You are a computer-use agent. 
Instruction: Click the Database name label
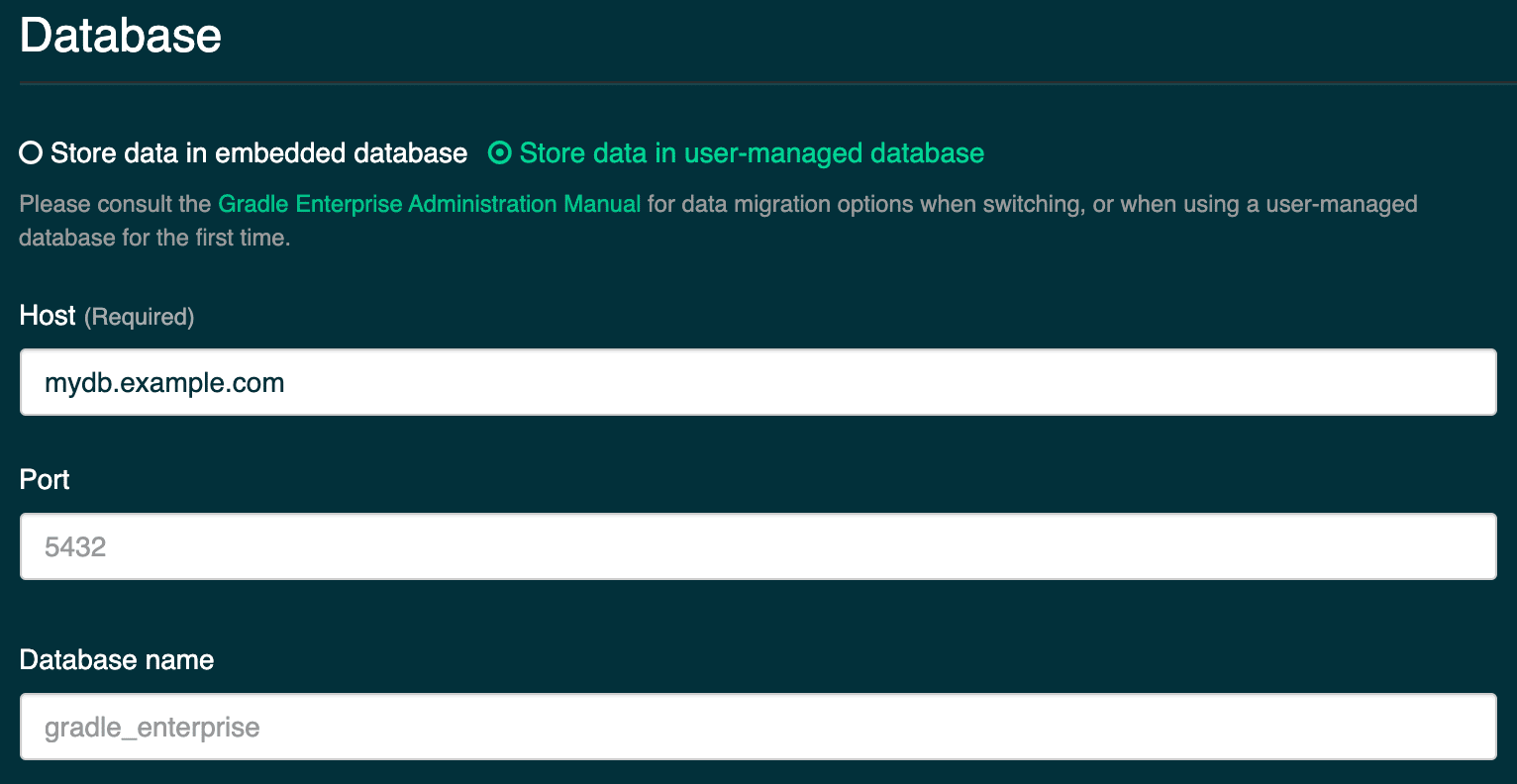click(x=117, y=660)
